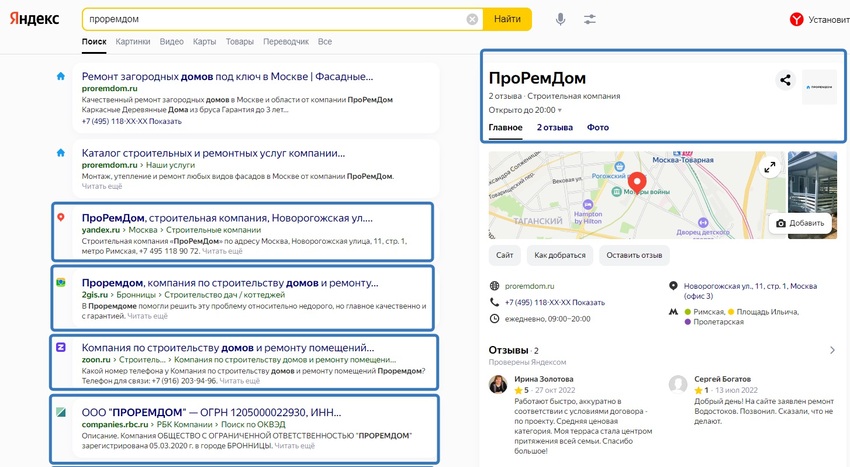Click the clock icon near working hours
The width and height of the screenshot is (850, 467).
point(494,319)
